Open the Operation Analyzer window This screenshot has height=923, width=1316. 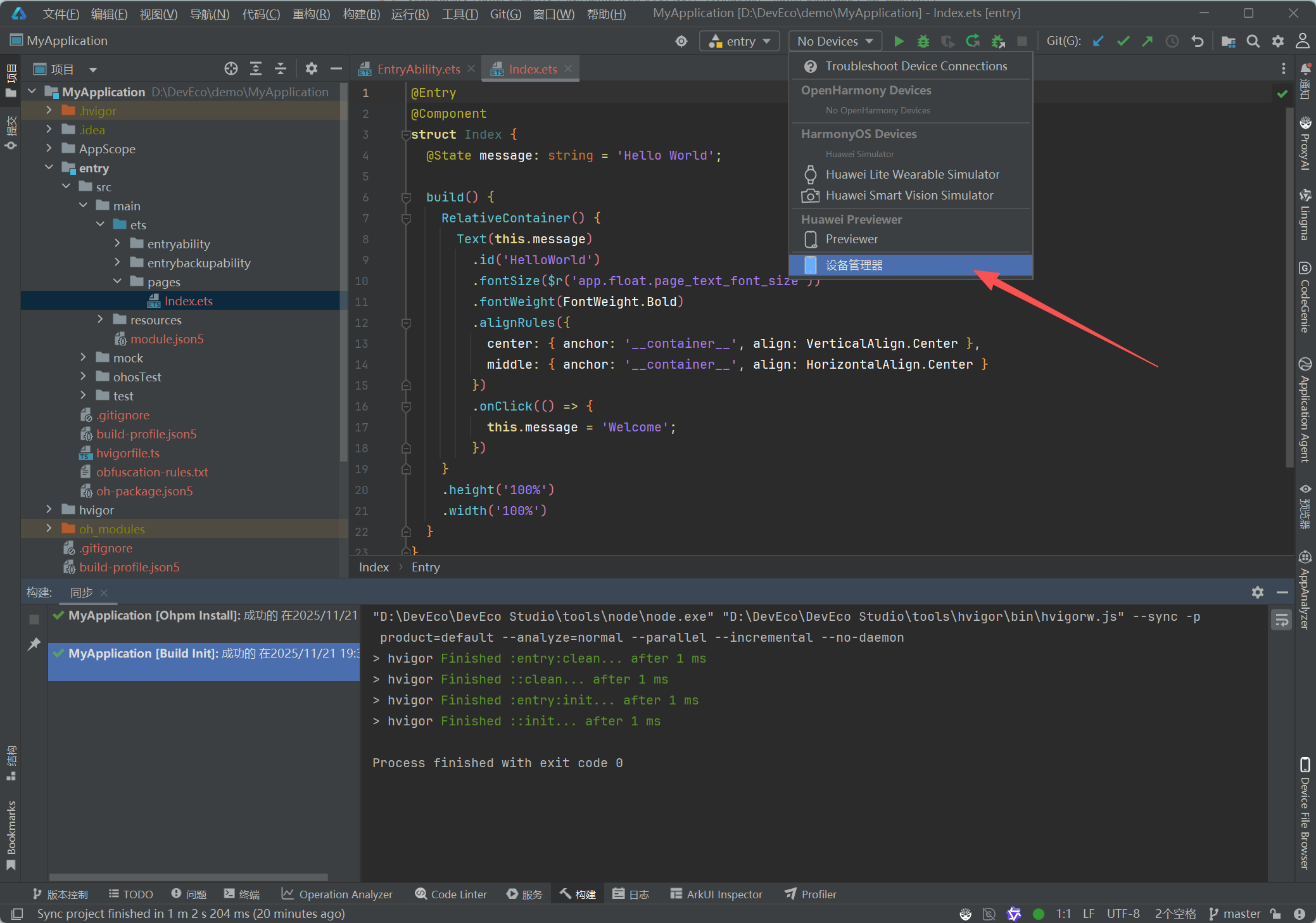[x=337, y=894]
